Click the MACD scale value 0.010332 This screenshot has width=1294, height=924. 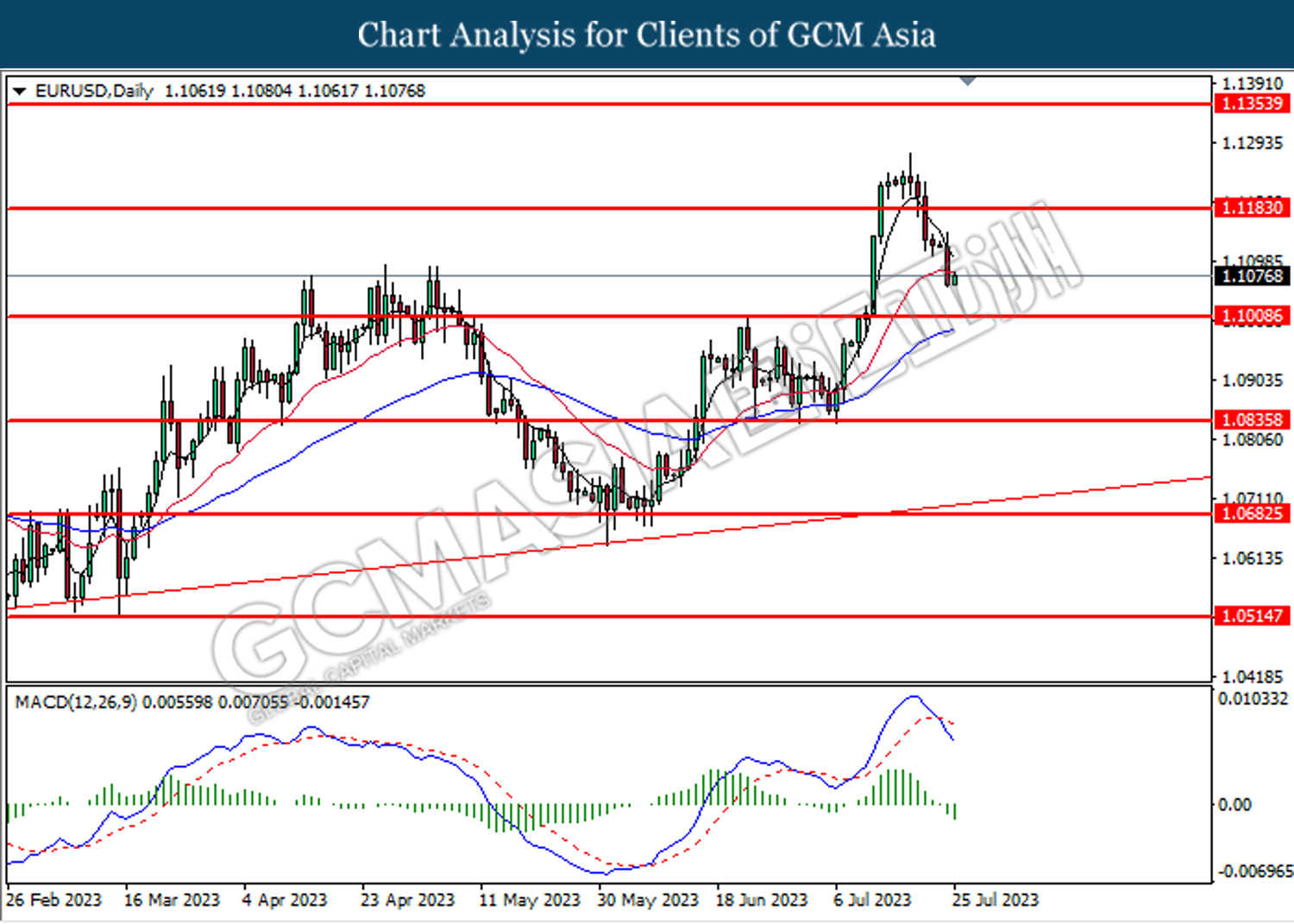pyautogui.click(x=1253, y=698)
